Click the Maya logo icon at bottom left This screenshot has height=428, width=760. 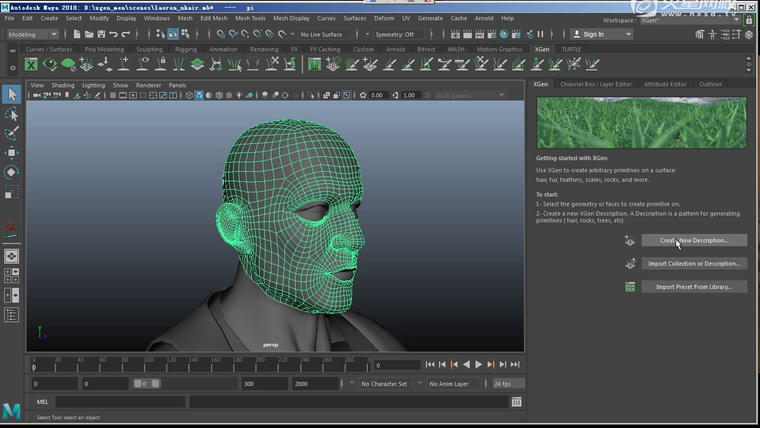pyautogui.click(x=12, y=410)
